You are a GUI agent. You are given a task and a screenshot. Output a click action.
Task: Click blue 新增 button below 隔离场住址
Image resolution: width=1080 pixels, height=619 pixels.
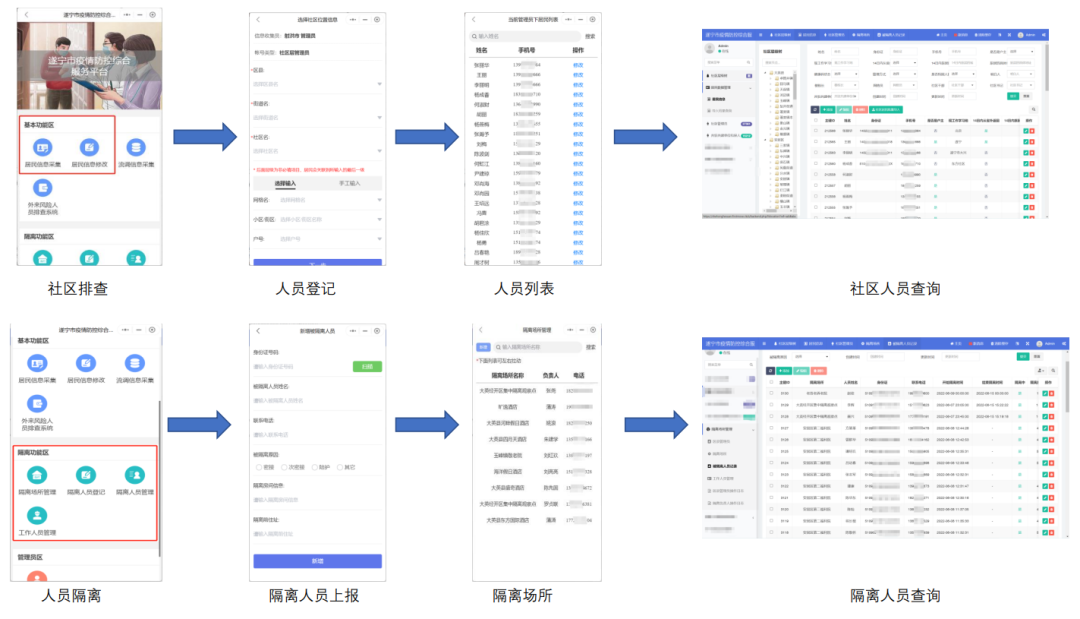tap(317, 561)
